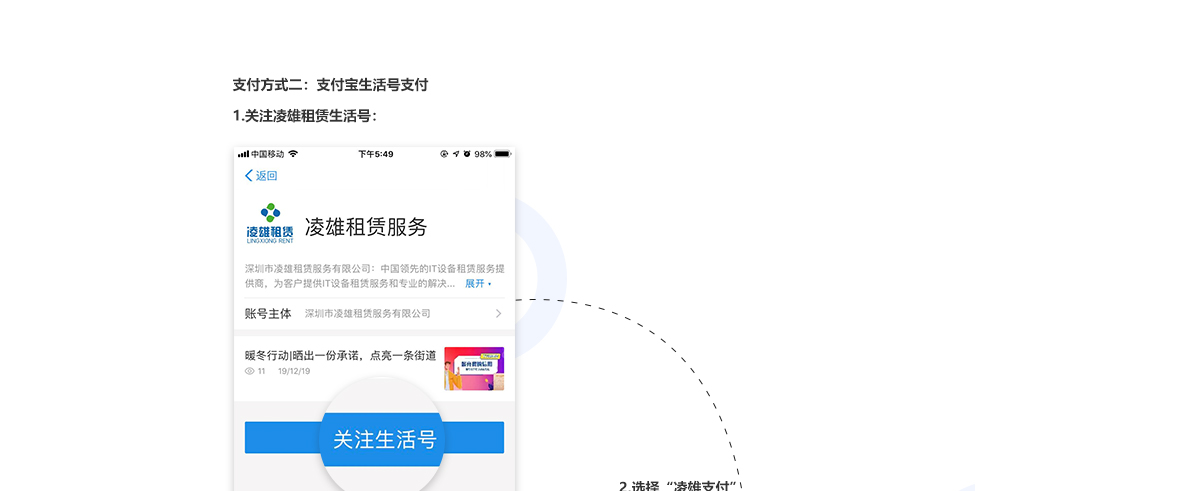Click the Wi-Fi icon in status bar
Viewport: 1200px width, 491px height.
[x=293, y=154]
